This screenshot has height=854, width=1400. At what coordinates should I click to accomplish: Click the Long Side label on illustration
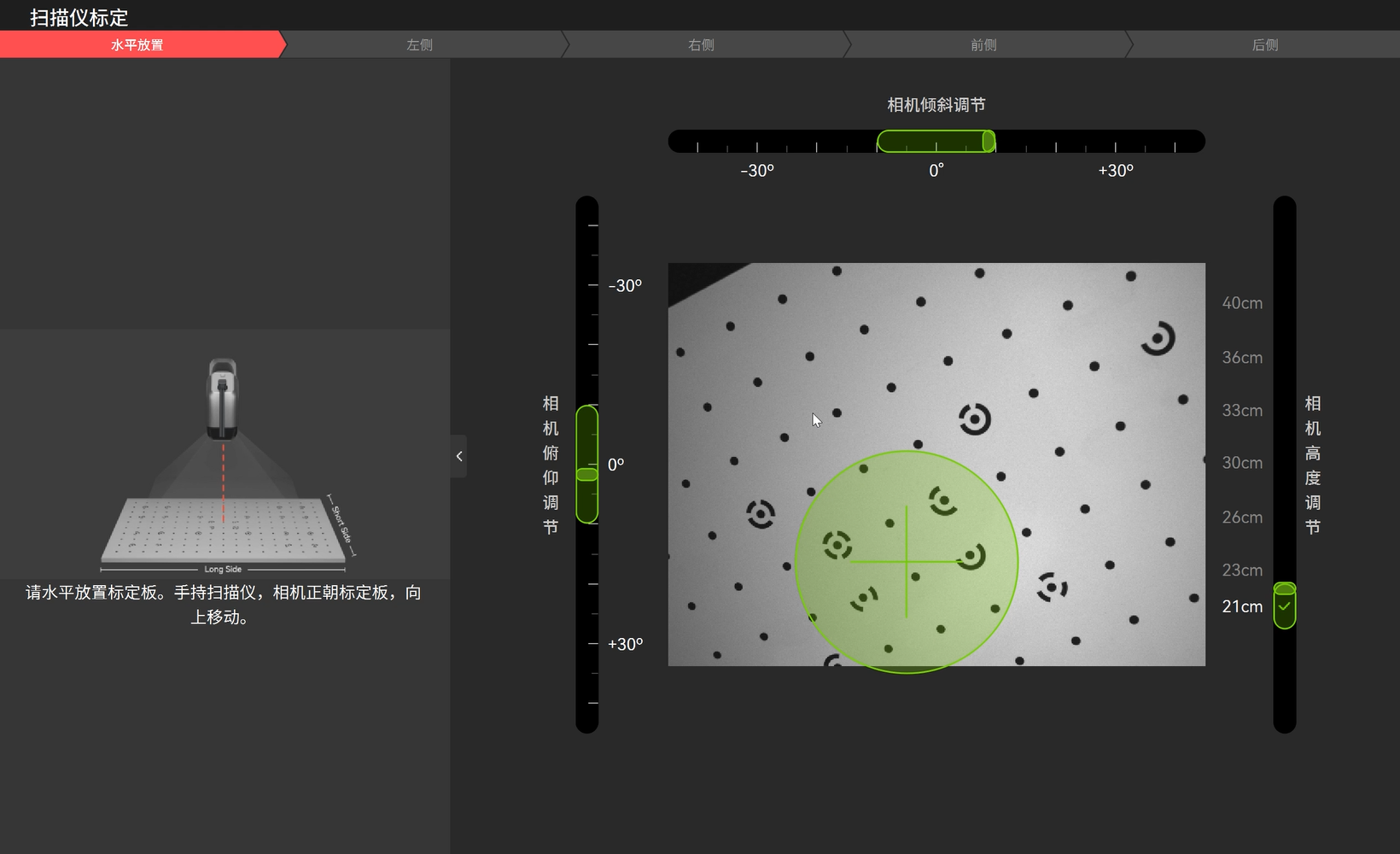pyautogui.click(x=223, y=569)
